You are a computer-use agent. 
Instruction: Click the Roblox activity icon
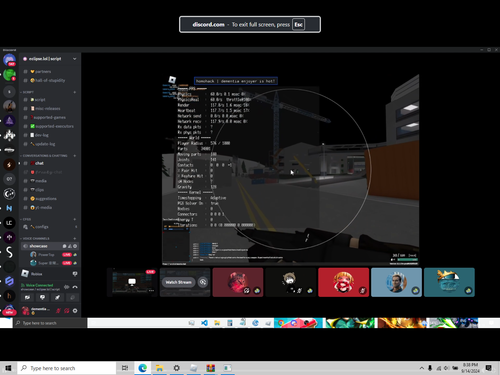(x=25, y=274)
